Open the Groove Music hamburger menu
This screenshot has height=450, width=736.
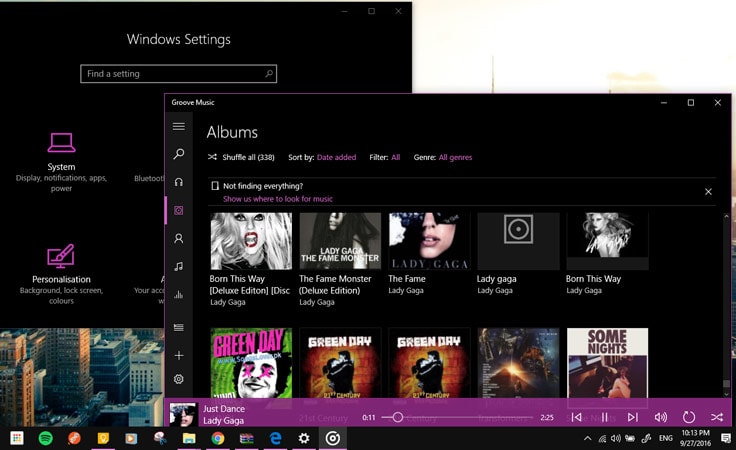(x=178, y=126)
